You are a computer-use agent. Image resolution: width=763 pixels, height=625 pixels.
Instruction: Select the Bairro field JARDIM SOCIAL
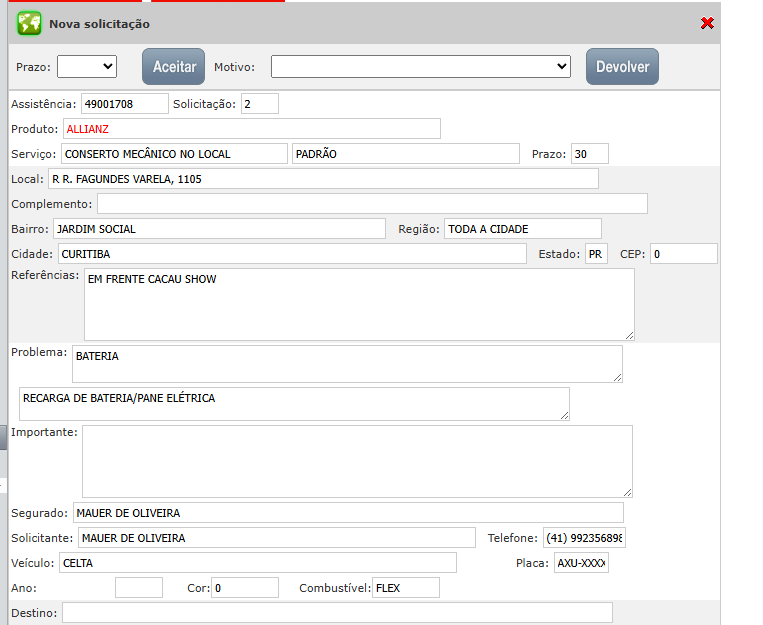218,229
